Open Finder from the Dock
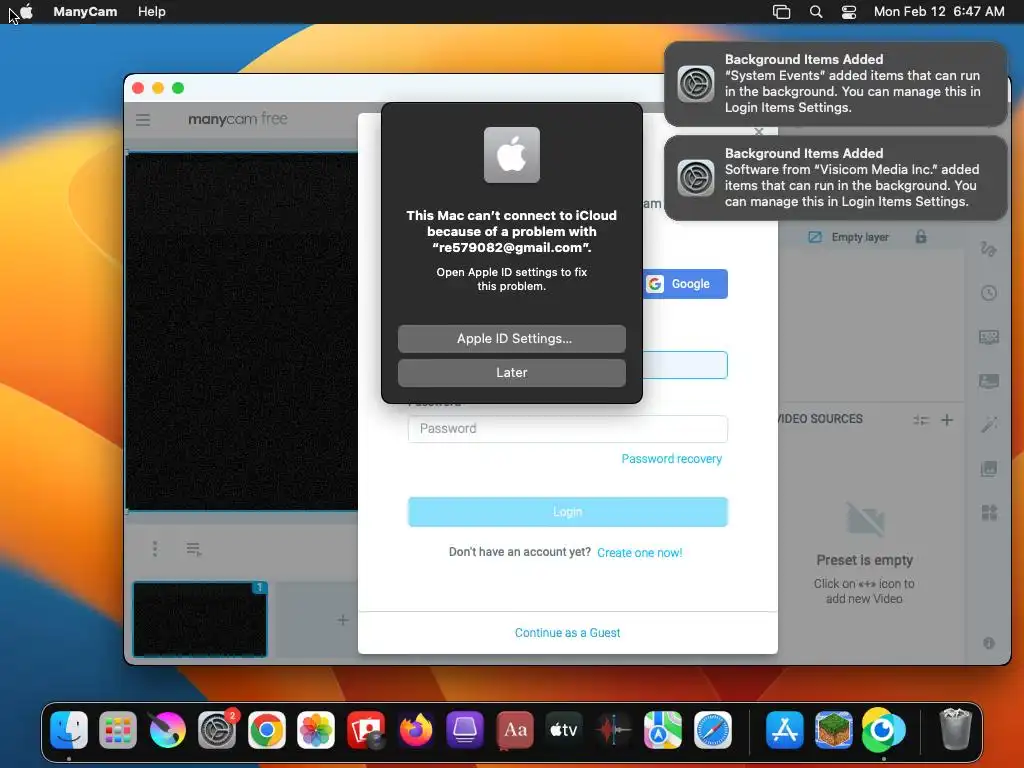The height and width of the screenshot is (768, 1024). pos(69,729)
